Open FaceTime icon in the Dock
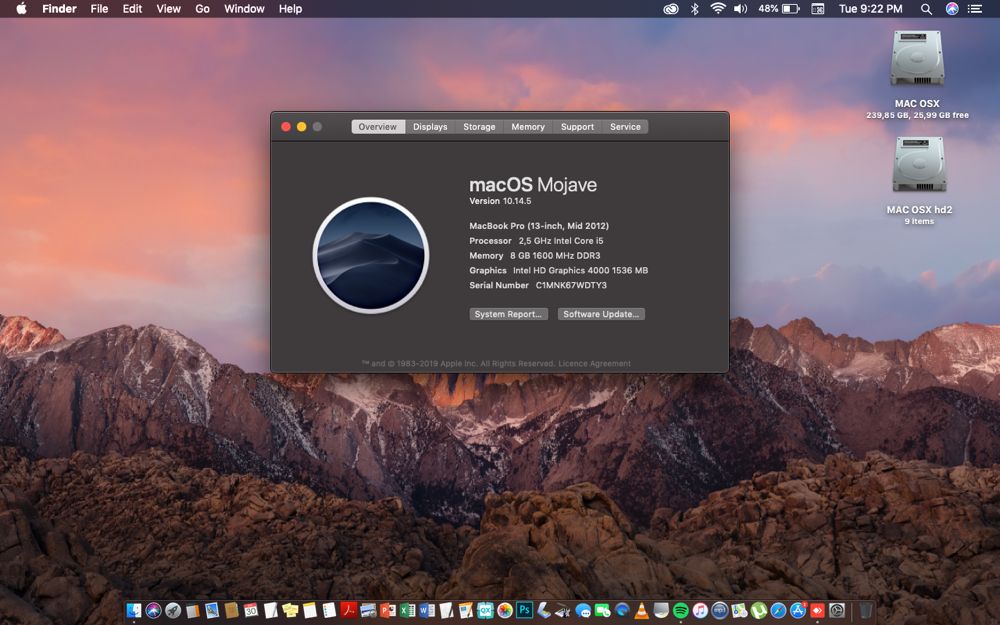Viewport: 1000px width, 625px height. point(603,610)
